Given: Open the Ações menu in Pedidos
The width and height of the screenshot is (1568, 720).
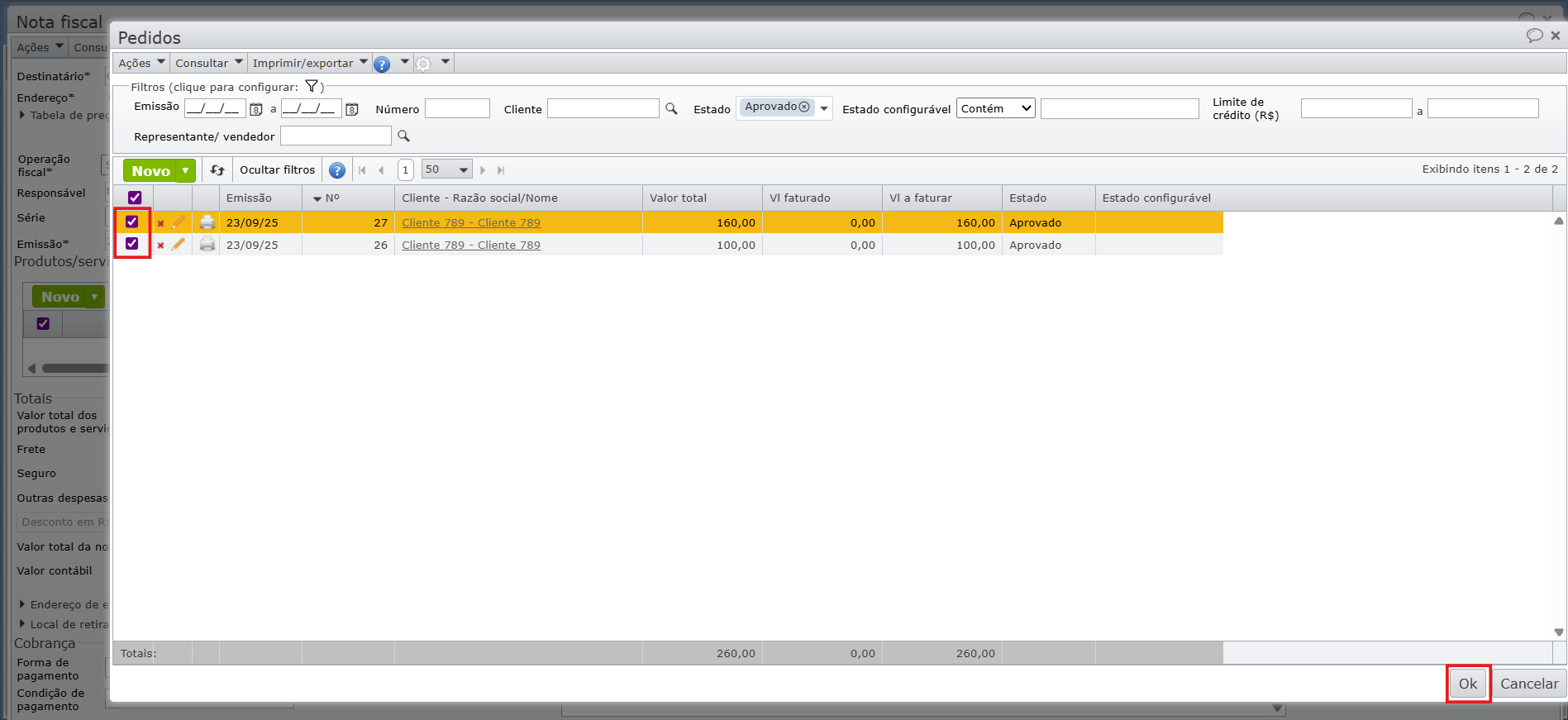Looking at the screenshot, I should pos(141,63).
